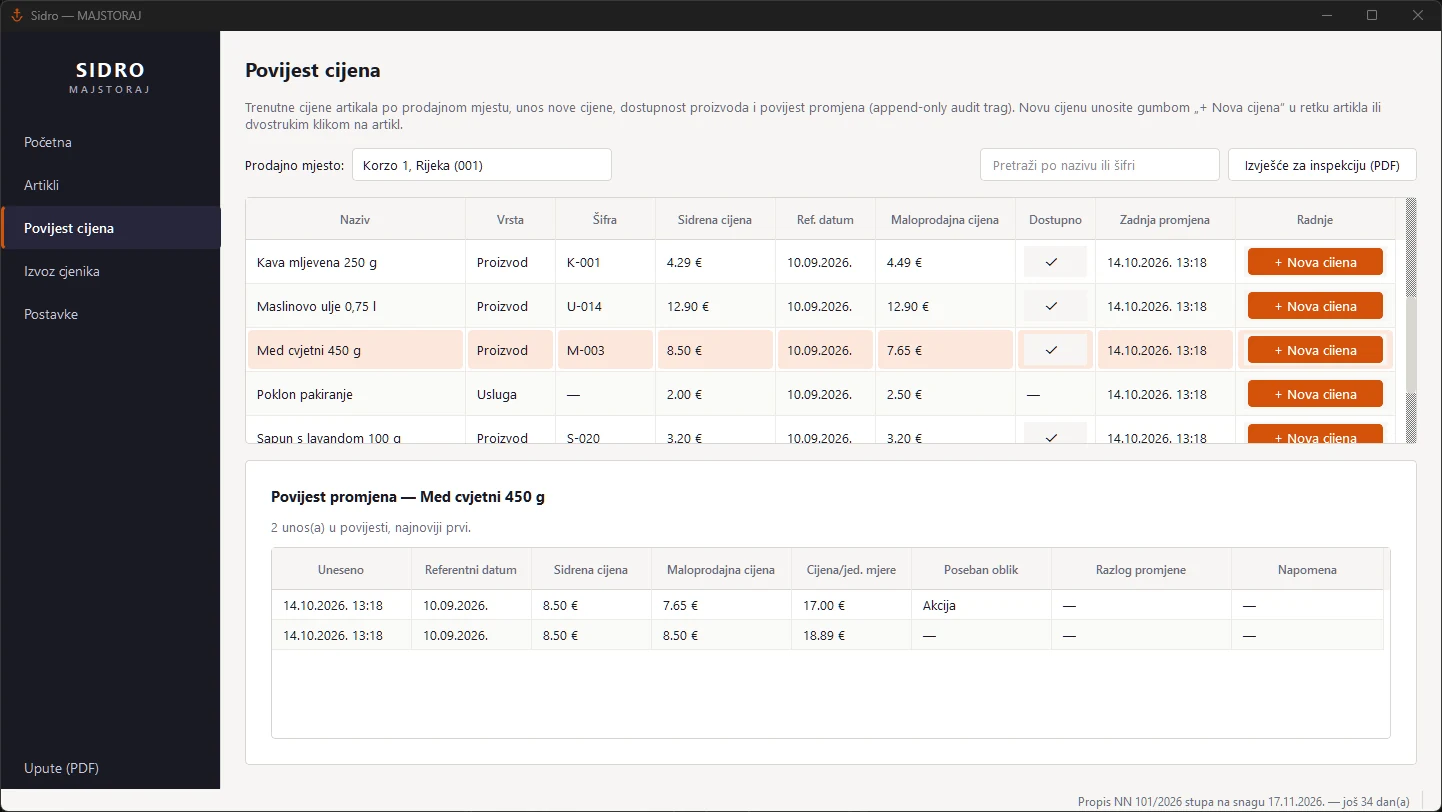Click the search field for naziv or šifra
1442x812 pixels.
(1100, 165)
